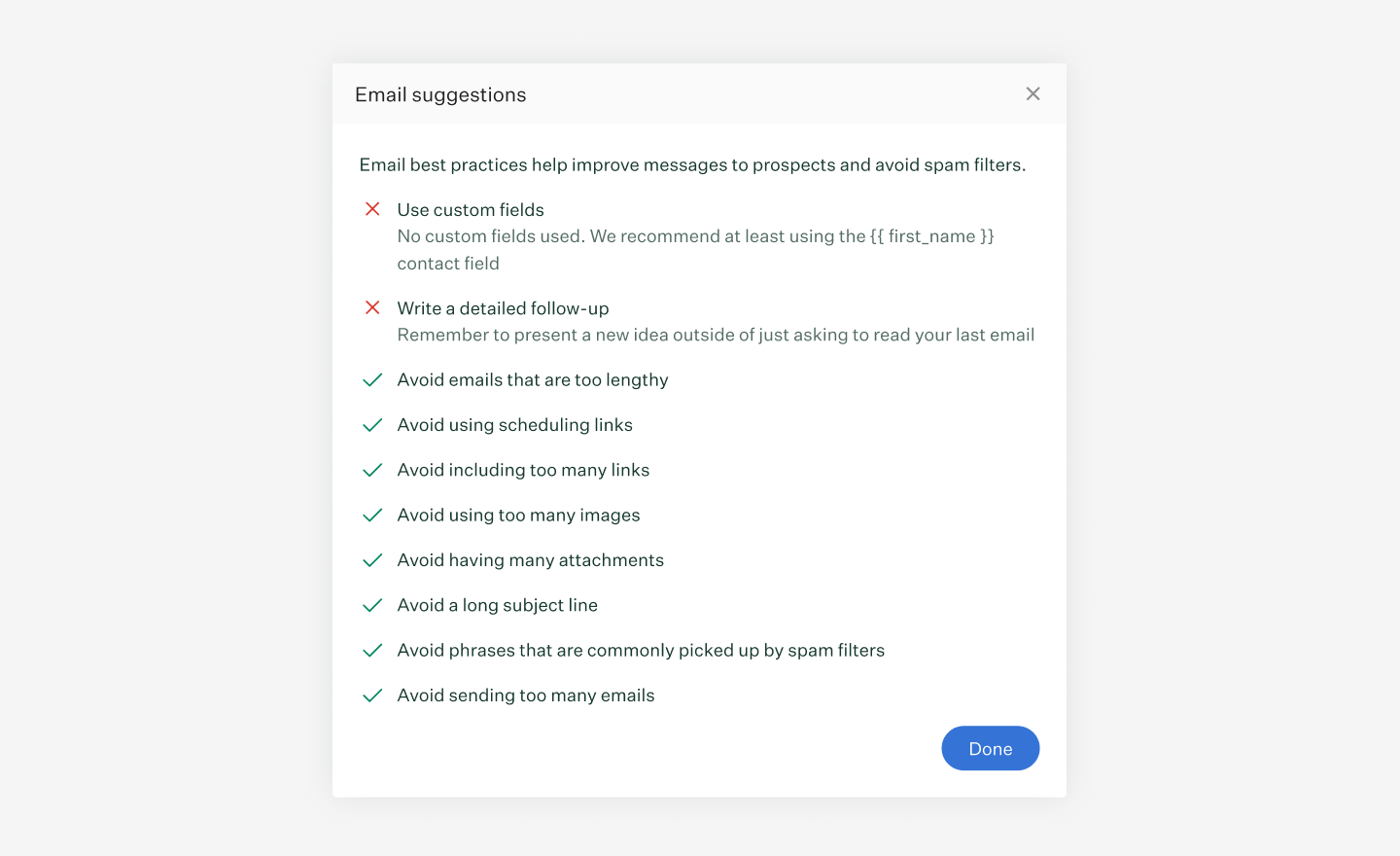Click checkmark beside Avoid including too many links
Viewport: 1400px width, 856px height.
pyautogui.click(x=372, y=470)
